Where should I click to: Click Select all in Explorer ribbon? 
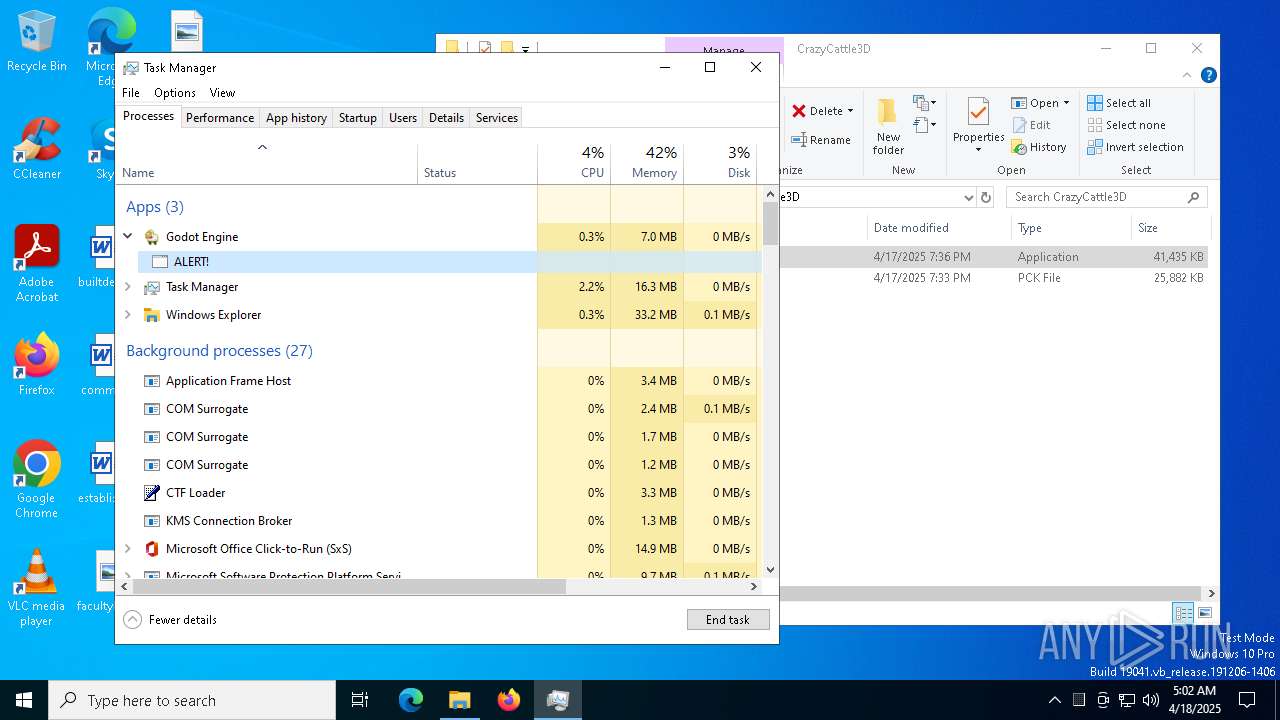[x=1119, y=103]
